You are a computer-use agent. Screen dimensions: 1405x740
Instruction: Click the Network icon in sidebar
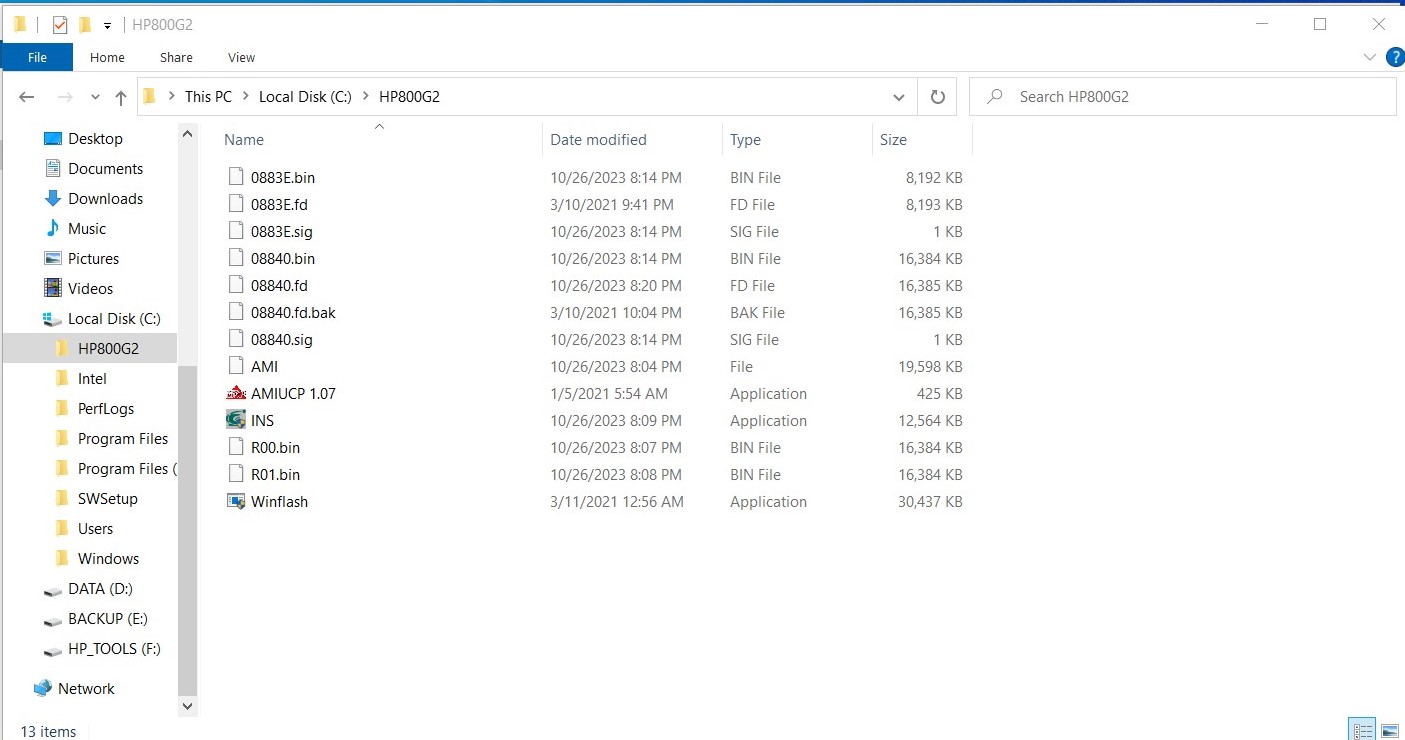(x=43, y=688)
